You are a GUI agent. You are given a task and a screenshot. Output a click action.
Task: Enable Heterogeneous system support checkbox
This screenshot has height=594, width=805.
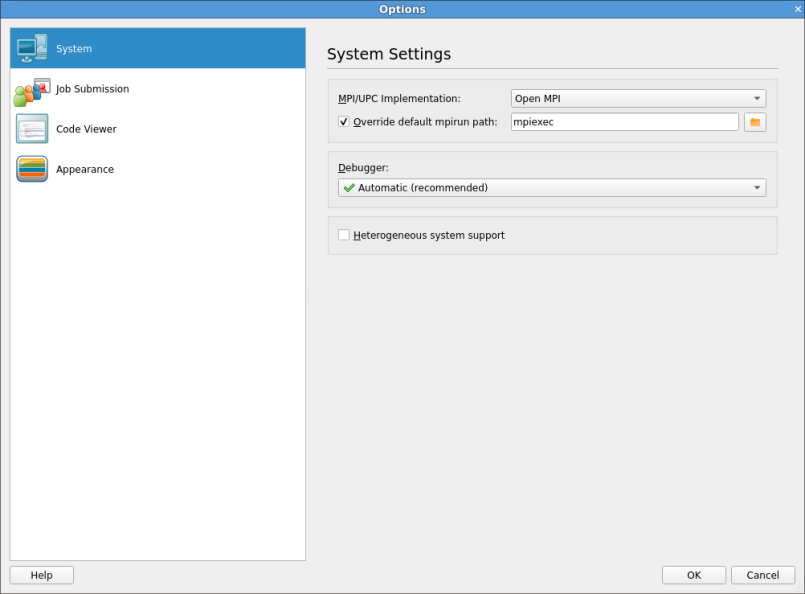click(x=344, y=235)
